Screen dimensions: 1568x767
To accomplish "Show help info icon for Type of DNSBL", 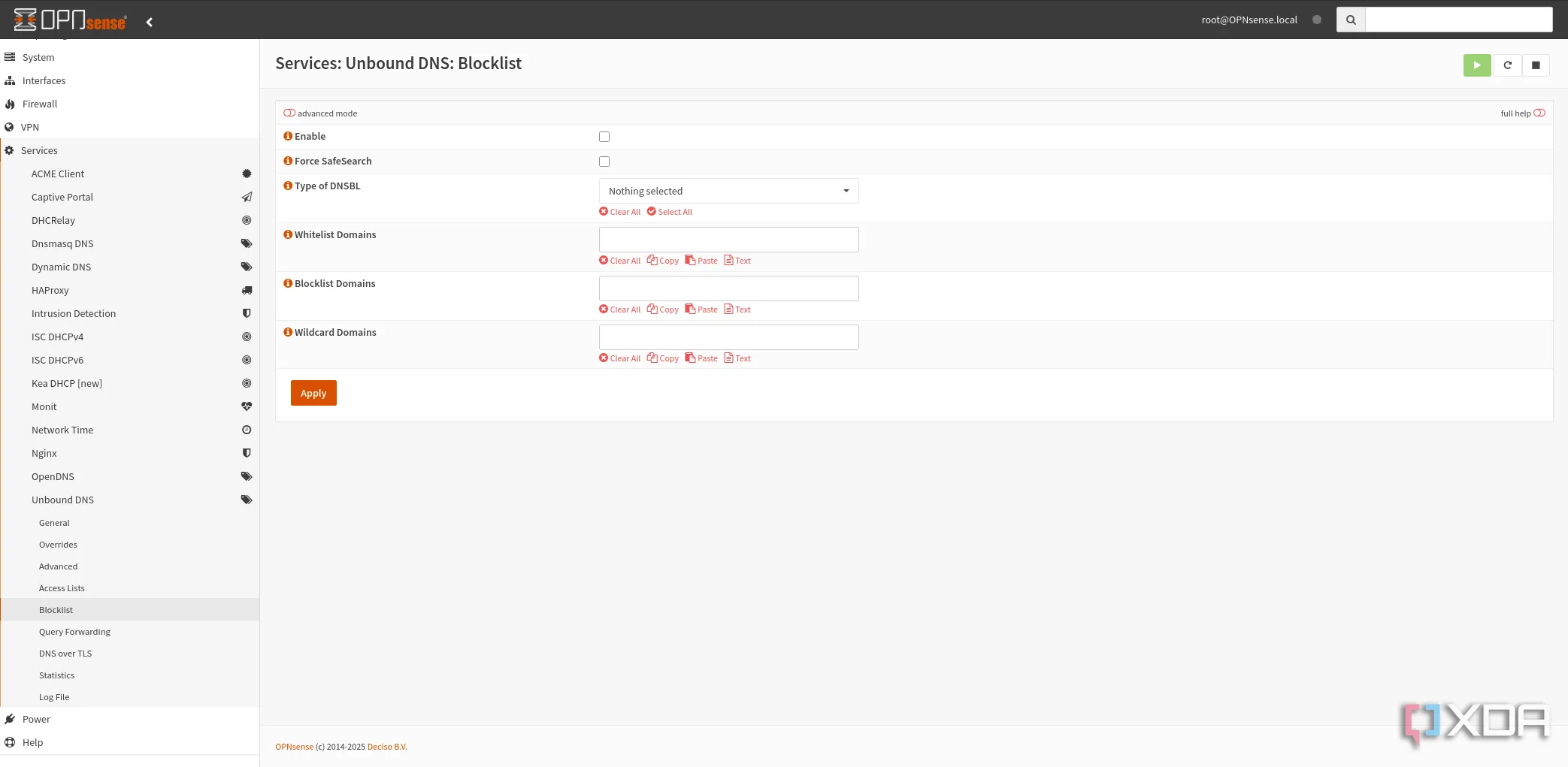I will click(288, 186).
